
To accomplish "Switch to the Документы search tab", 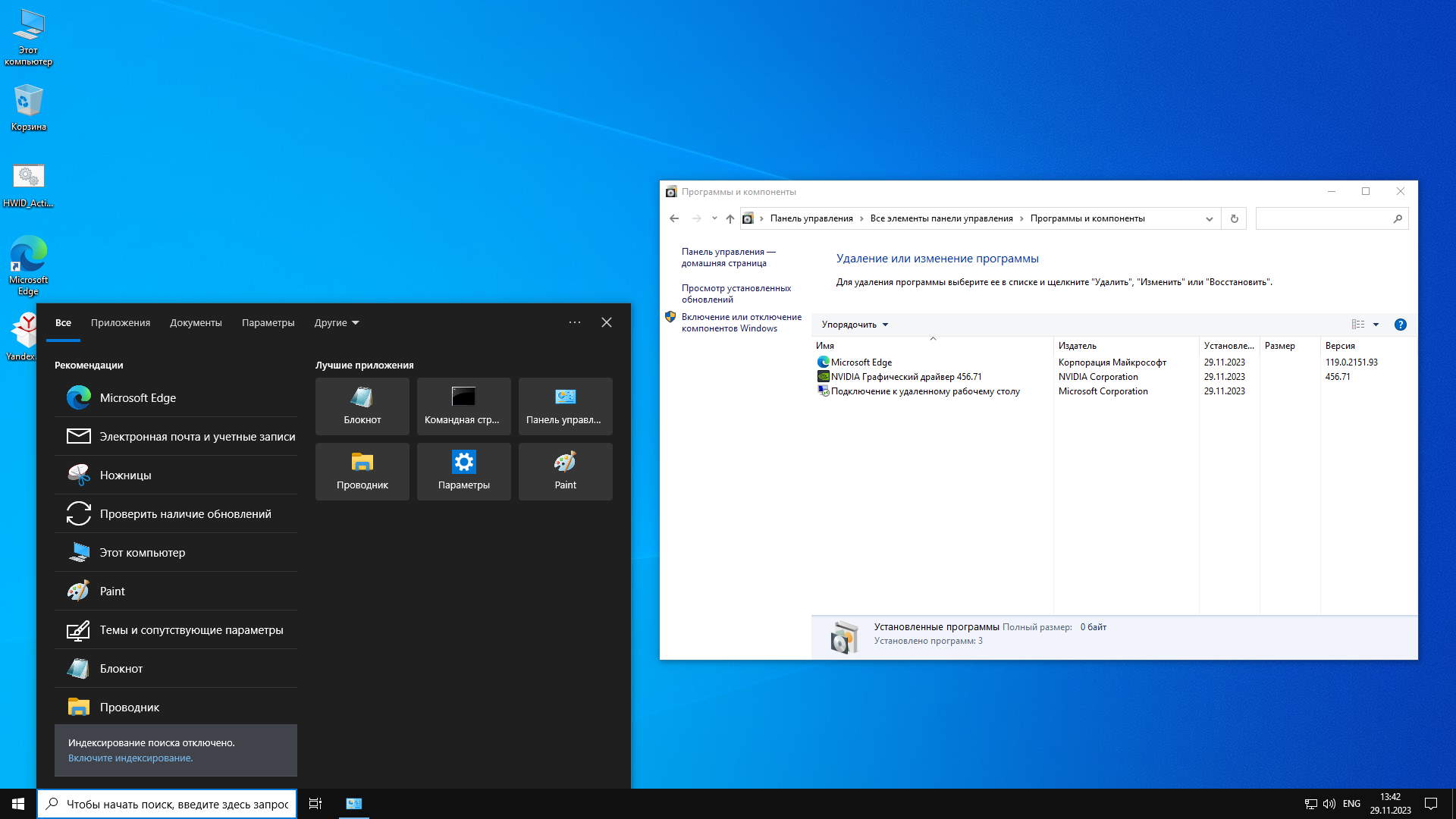I will (x=196, y=323).
